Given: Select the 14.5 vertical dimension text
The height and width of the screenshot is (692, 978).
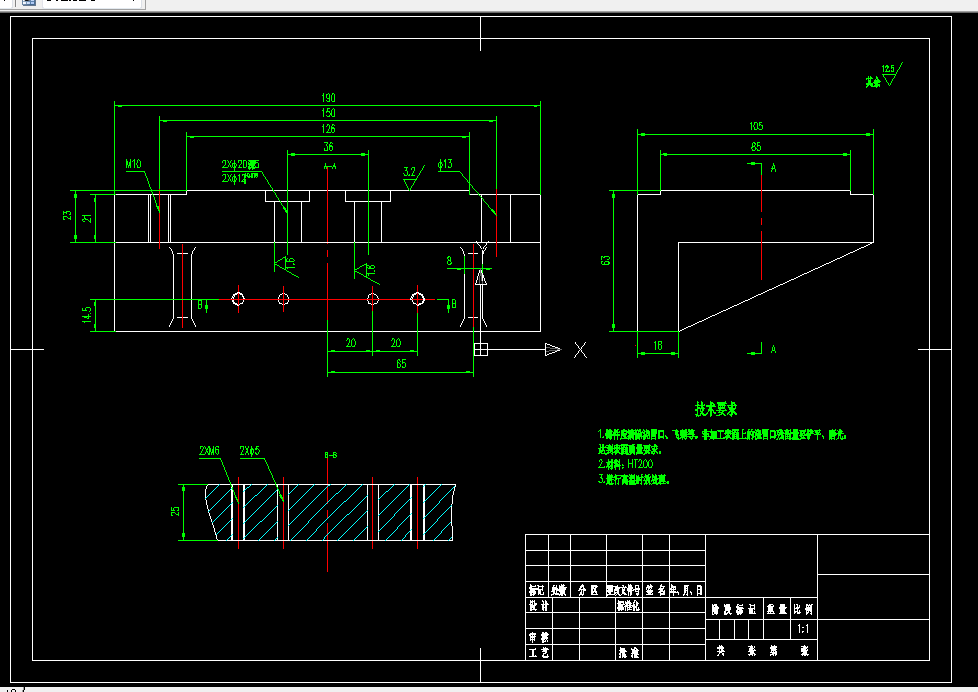Looking at the screenshot, I should (x=87, y=314).
